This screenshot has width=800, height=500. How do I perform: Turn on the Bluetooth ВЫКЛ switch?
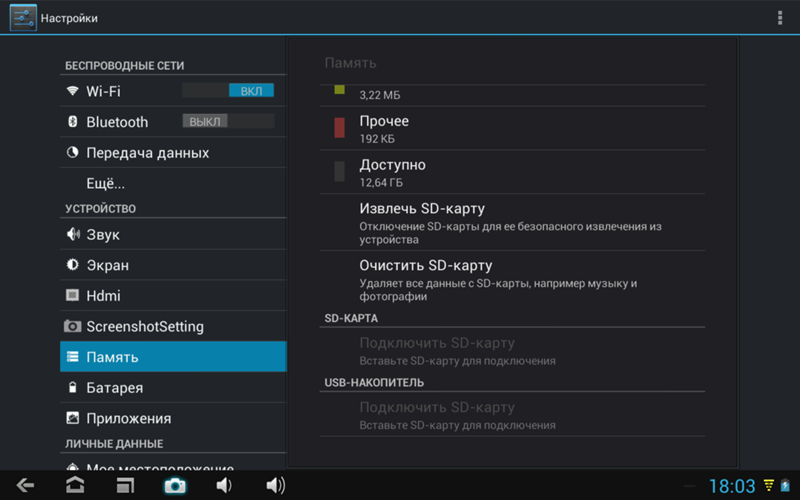point(228,121)
